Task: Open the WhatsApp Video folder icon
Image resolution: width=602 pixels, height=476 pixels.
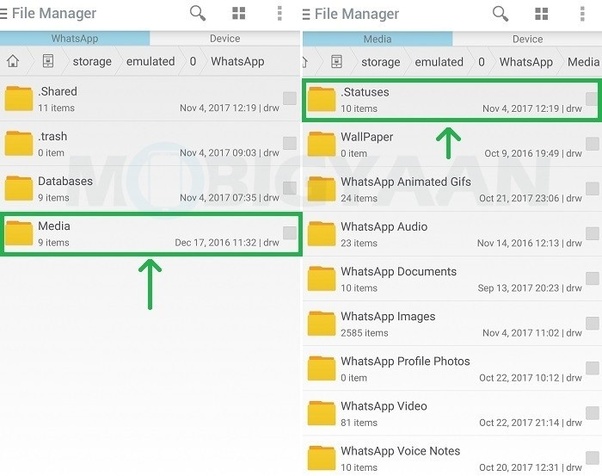Action: tap(322, 413)
